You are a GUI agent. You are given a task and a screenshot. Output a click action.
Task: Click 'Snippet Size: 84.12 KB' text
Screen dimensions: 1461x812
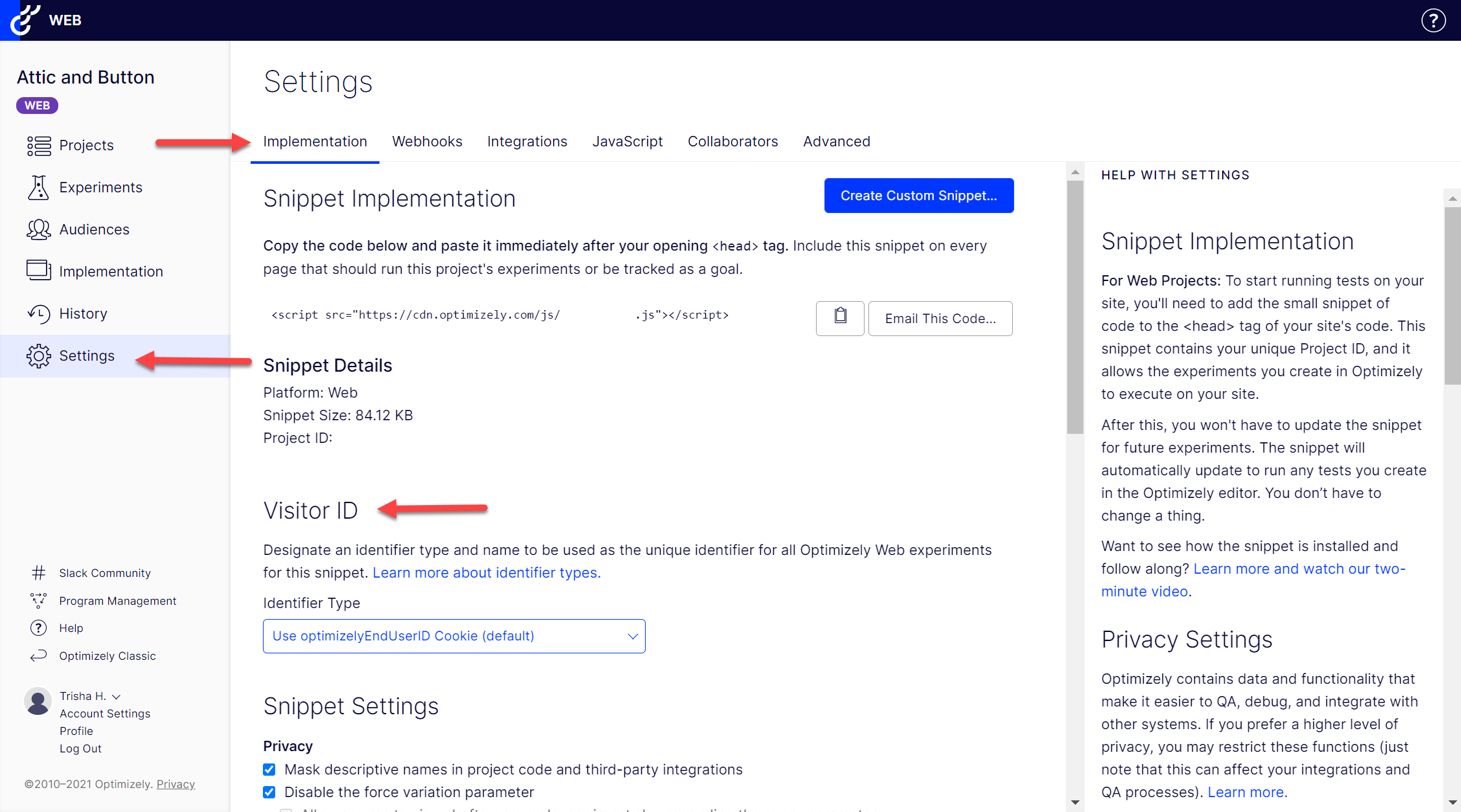pyautogui.click(x=338, y=415)
